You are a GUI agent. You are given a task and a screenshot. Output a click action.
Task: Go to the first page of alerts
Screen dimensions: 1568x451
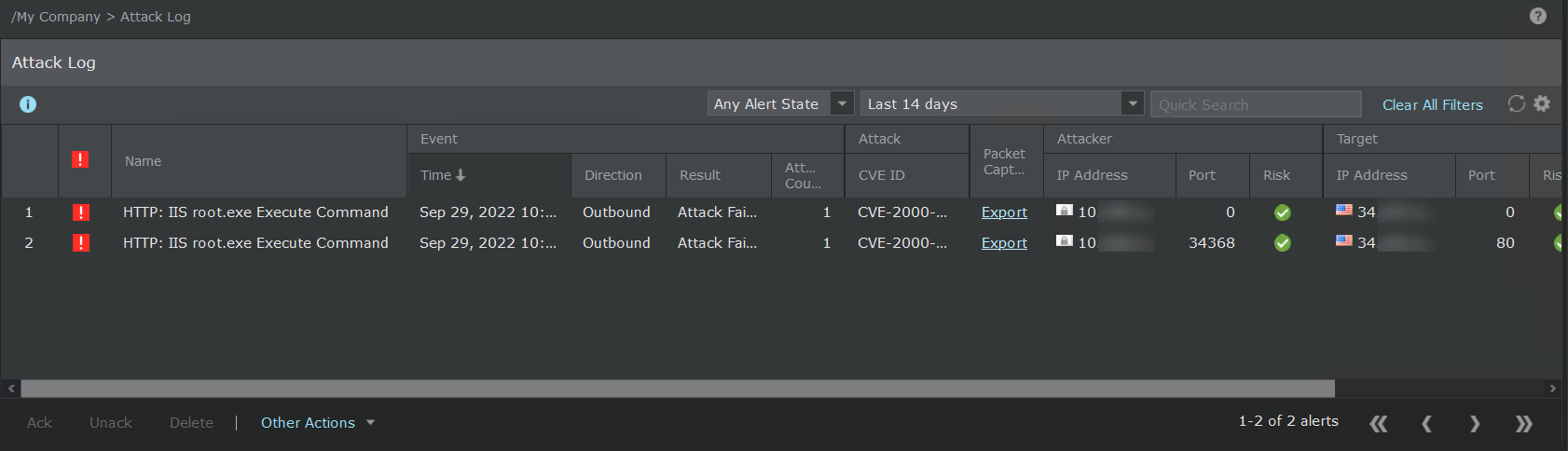pyautogui.click(x=1379, y=424)
